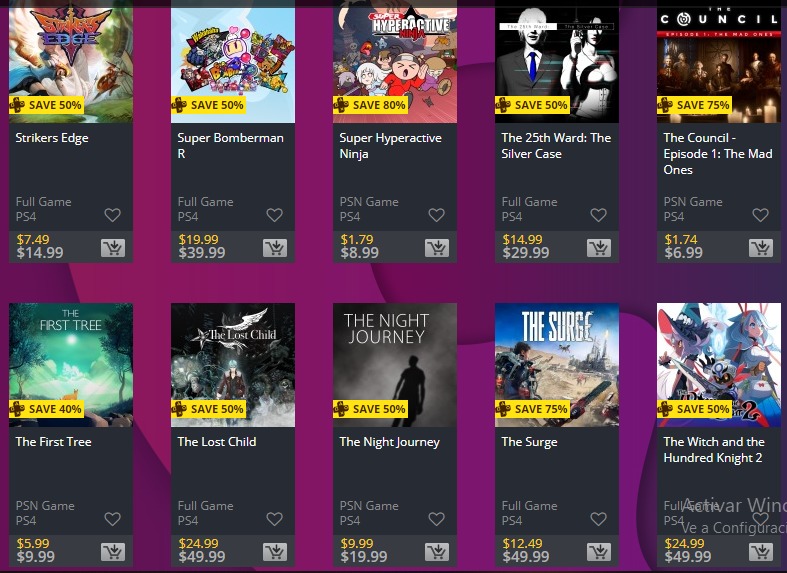The height and width of the screenshot is (573, 787).
Task: Favorite The Lost Child with heart
Action: [x=275, y=519]
